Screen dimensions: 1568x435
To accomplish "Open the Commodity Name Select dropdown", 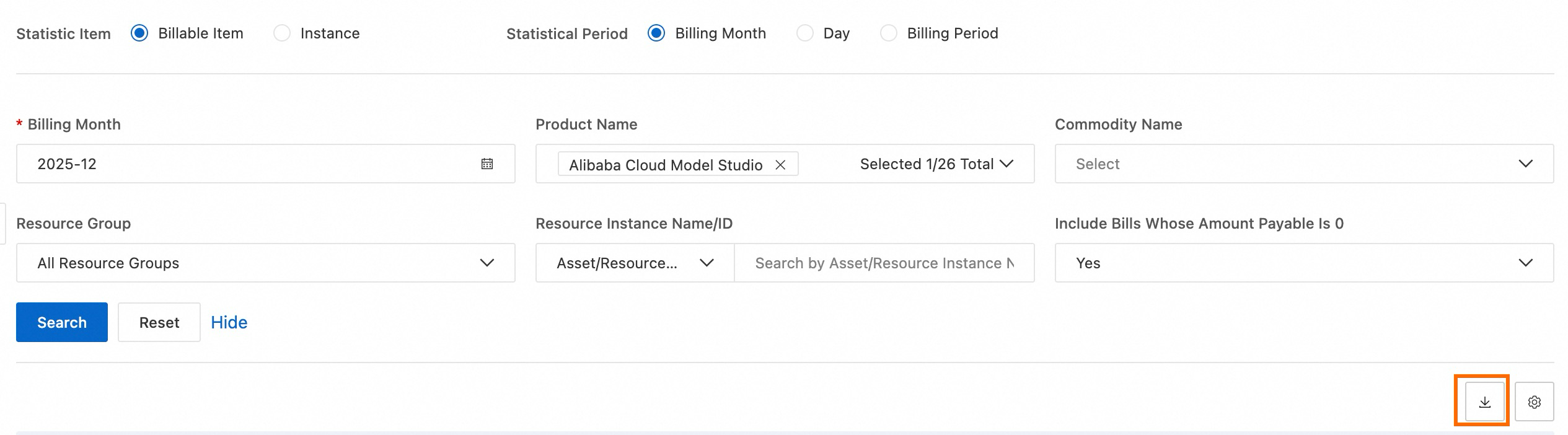I will point(1304,164).
